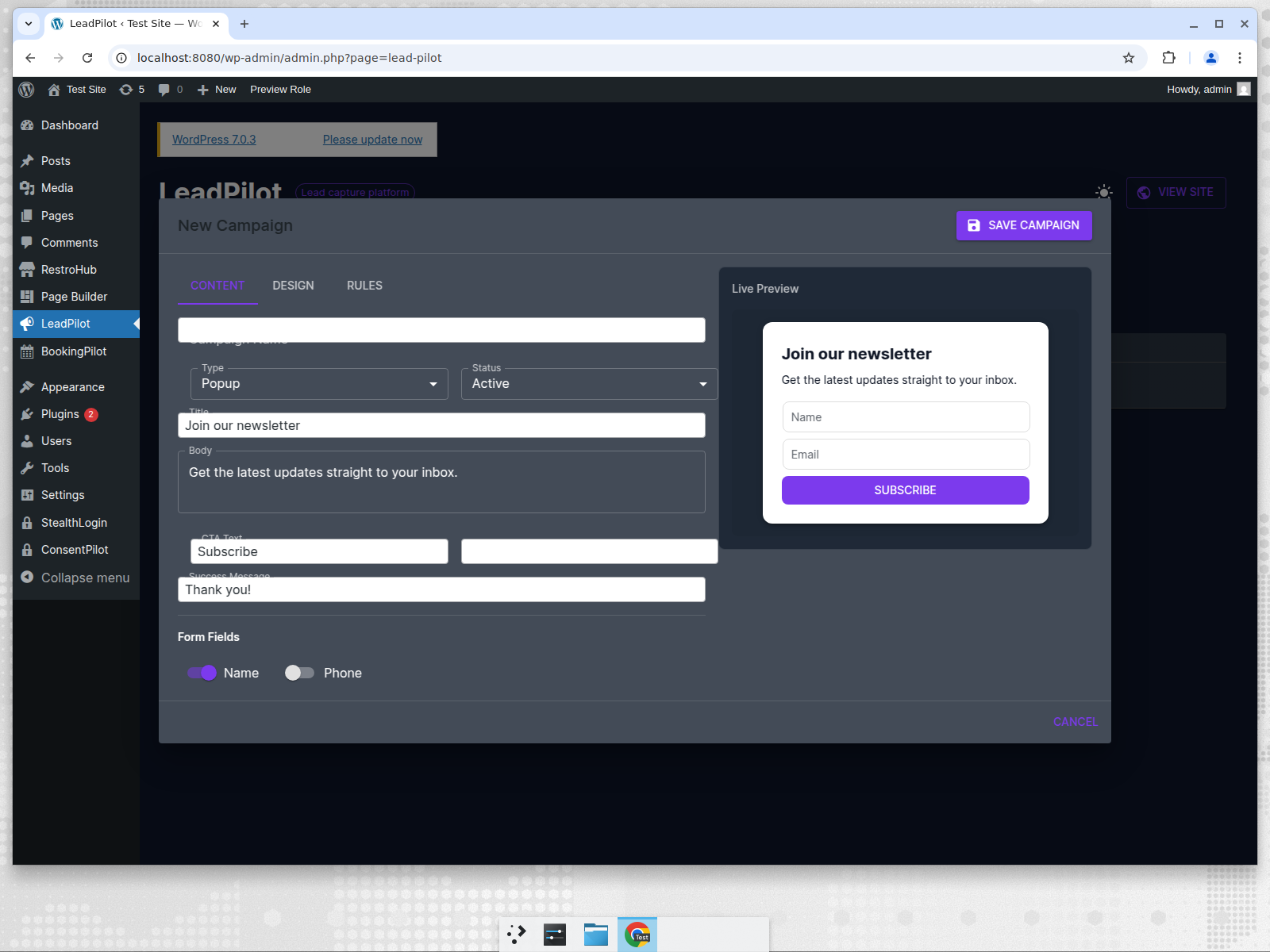This screenshot has height=952, width=1270.
Task: Click the browser address bar URL
Action: [289, 58]
